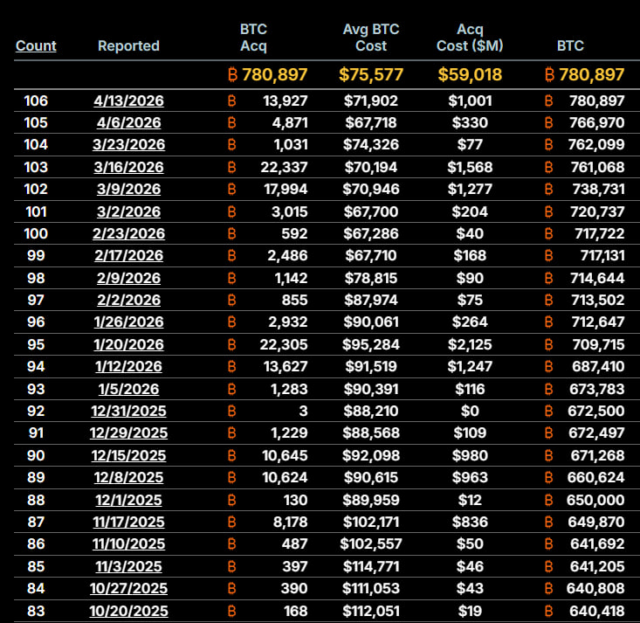
Task: Open the 2/17/2026 reported date link
Action: pyautogui.click(x=129, y=256)
